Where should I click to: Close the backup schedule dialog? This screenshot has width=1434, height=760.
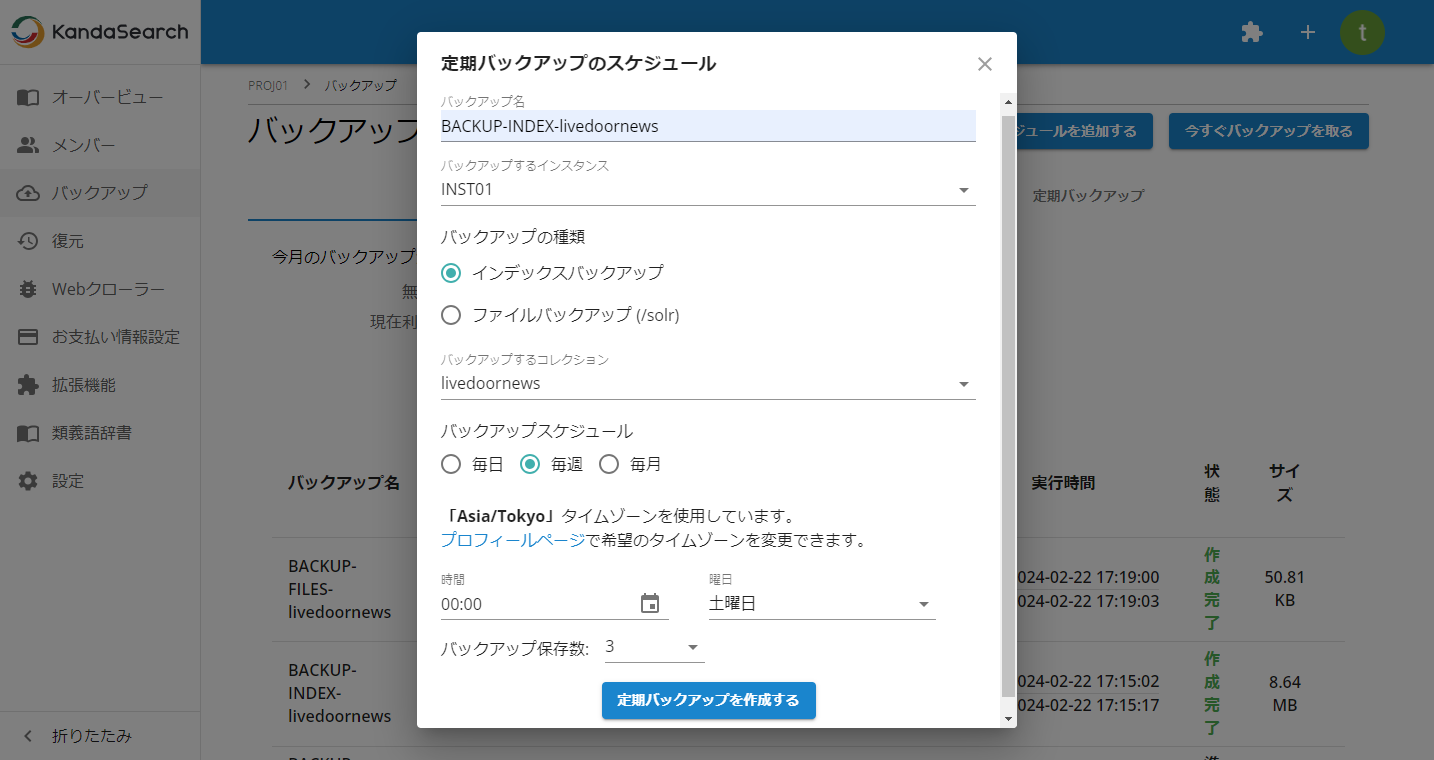tap(985, 64)
